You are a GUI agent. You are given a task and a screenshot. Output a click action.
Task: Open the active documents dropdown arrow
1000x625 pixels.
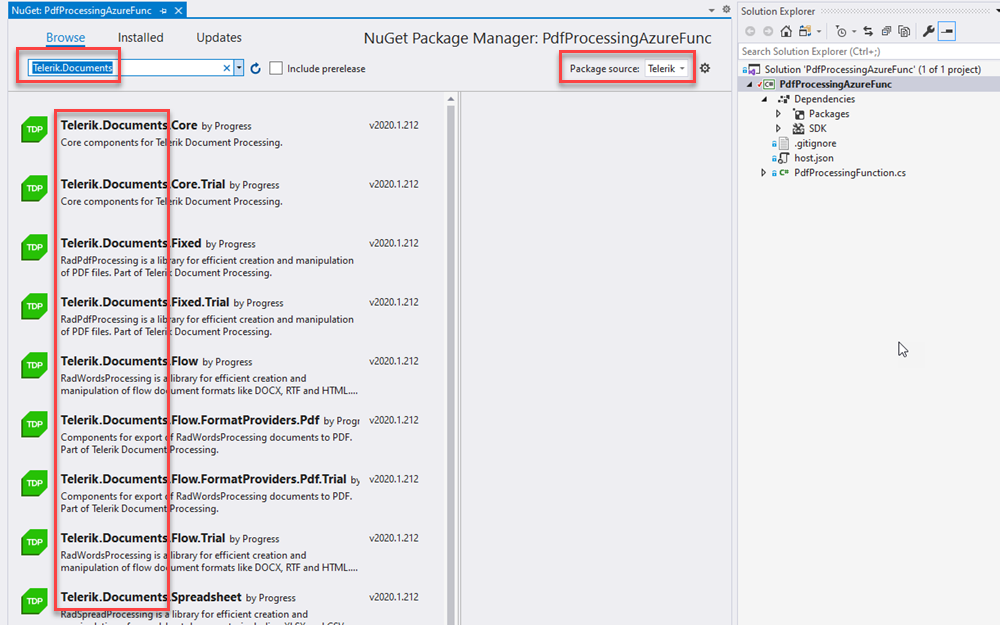click(712, 10)
